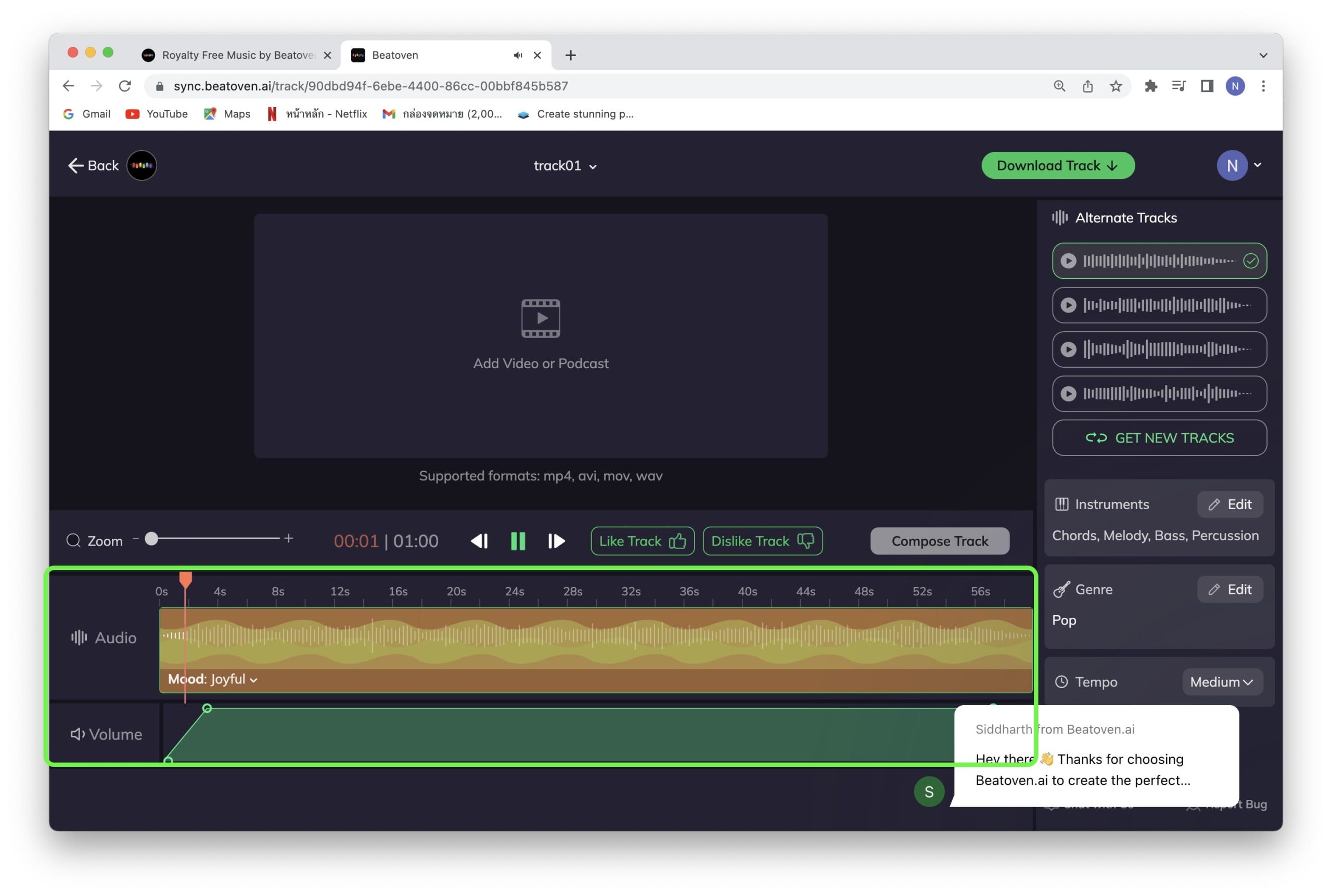Click GET NEW TRACKS button
The width and height of the screenshot is (1332, 896).
(x=1159, y=438)
